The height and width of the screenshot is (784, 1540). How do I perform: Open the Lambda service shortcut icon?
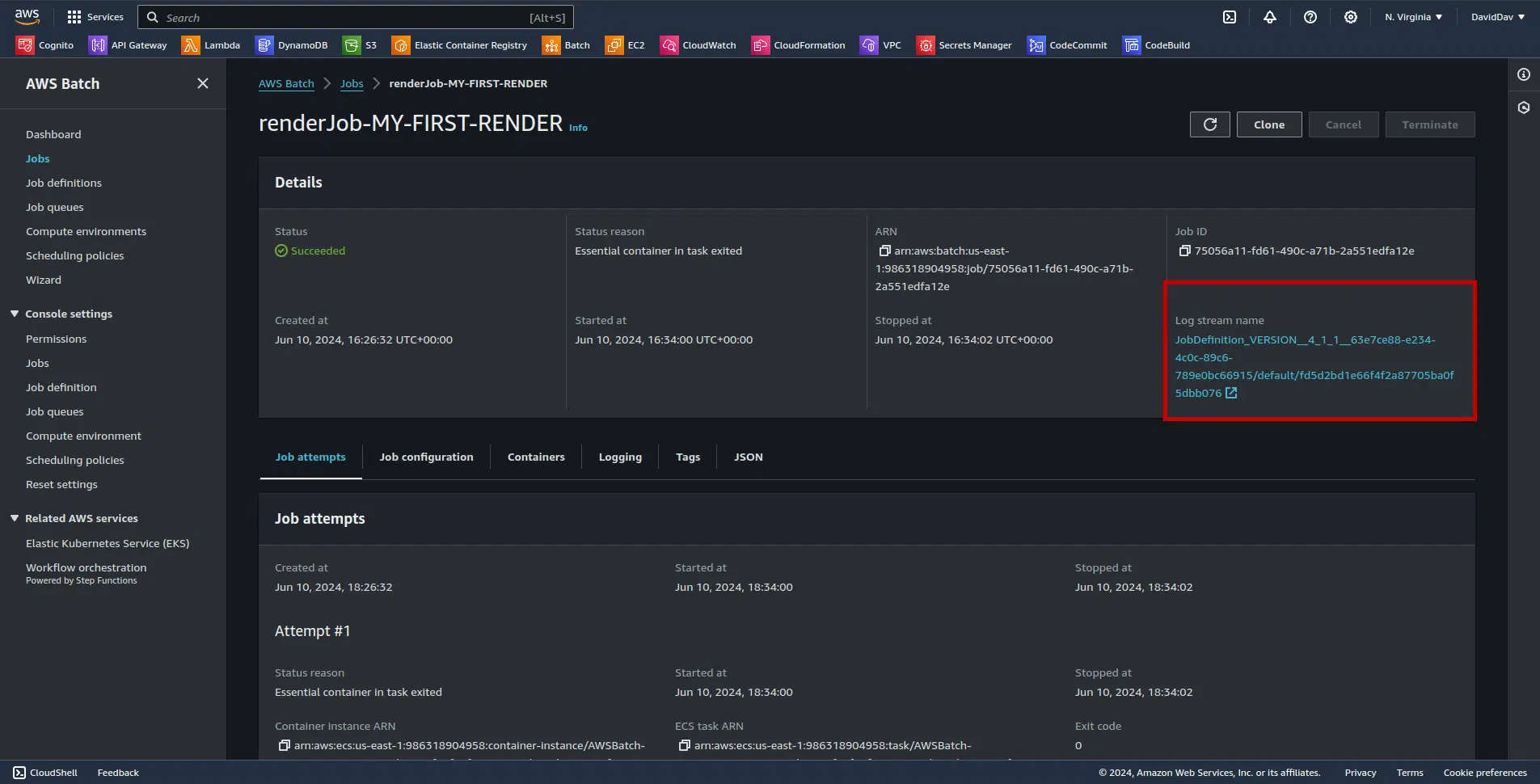191,45
